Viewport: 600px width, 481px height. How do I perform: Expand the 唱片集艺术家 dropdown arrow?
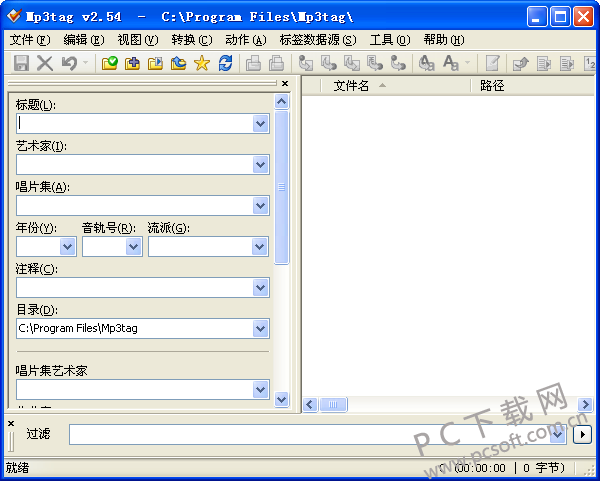click(261, 390)
